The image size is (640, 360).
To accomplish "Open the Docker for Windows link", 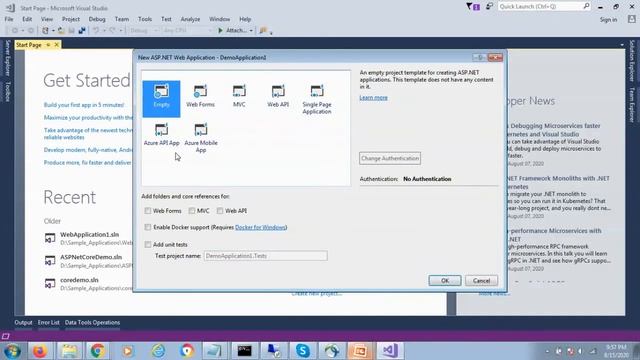I will (261, 227).
